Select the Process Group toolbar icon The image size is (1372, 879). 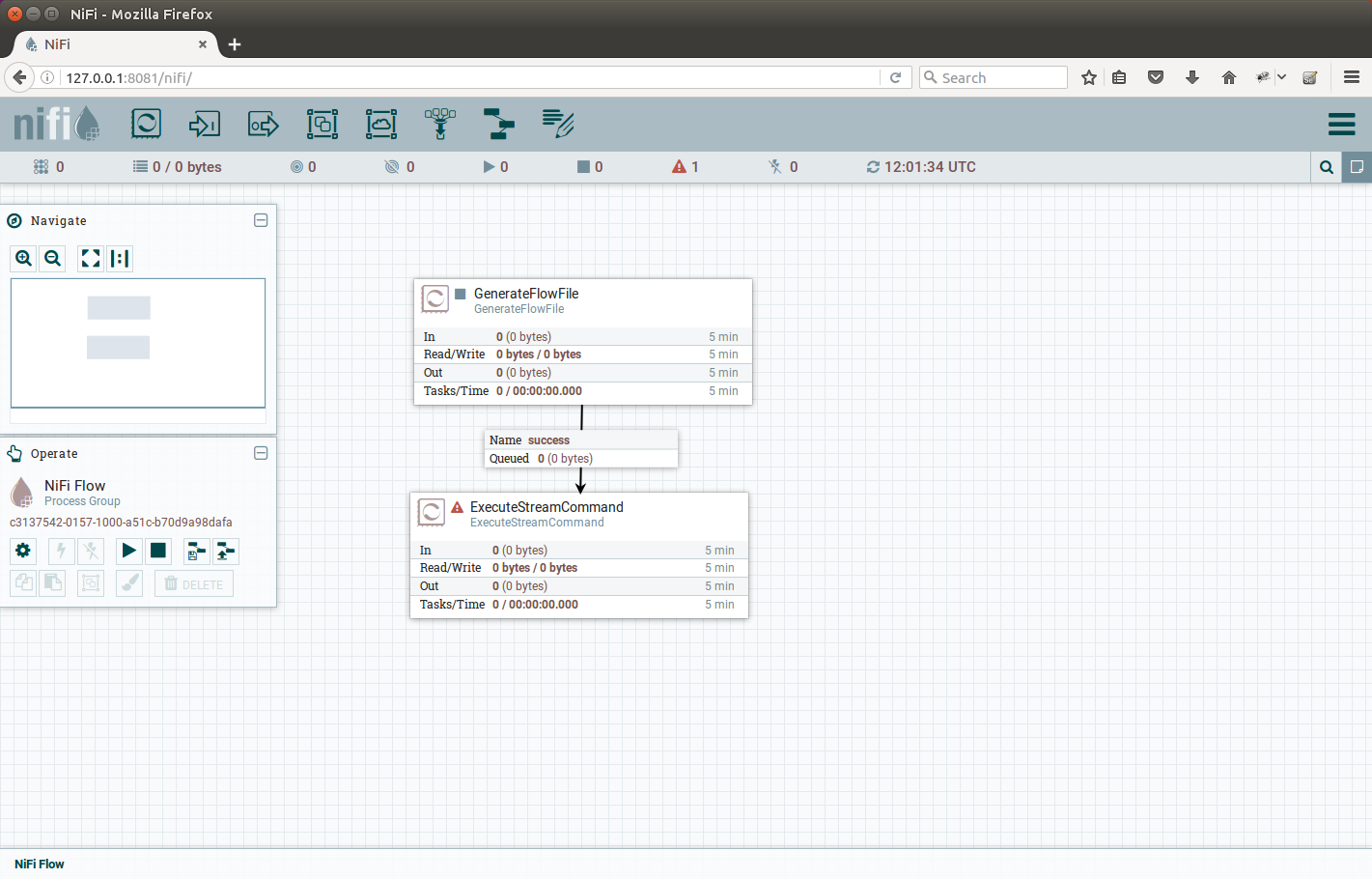pyautogui.click(x=322, y=124)
